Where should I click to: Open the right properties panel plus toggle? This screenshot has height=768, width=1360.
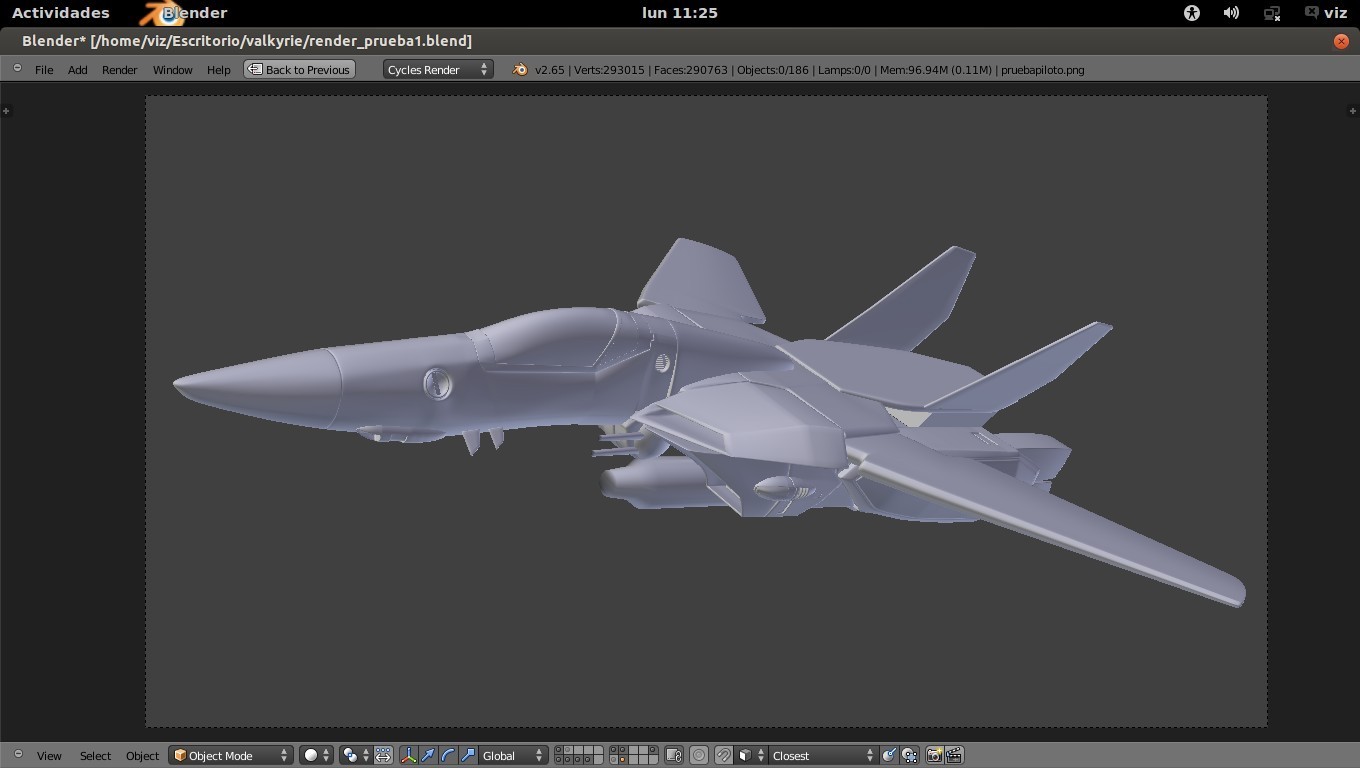(x=1353, y=110)
